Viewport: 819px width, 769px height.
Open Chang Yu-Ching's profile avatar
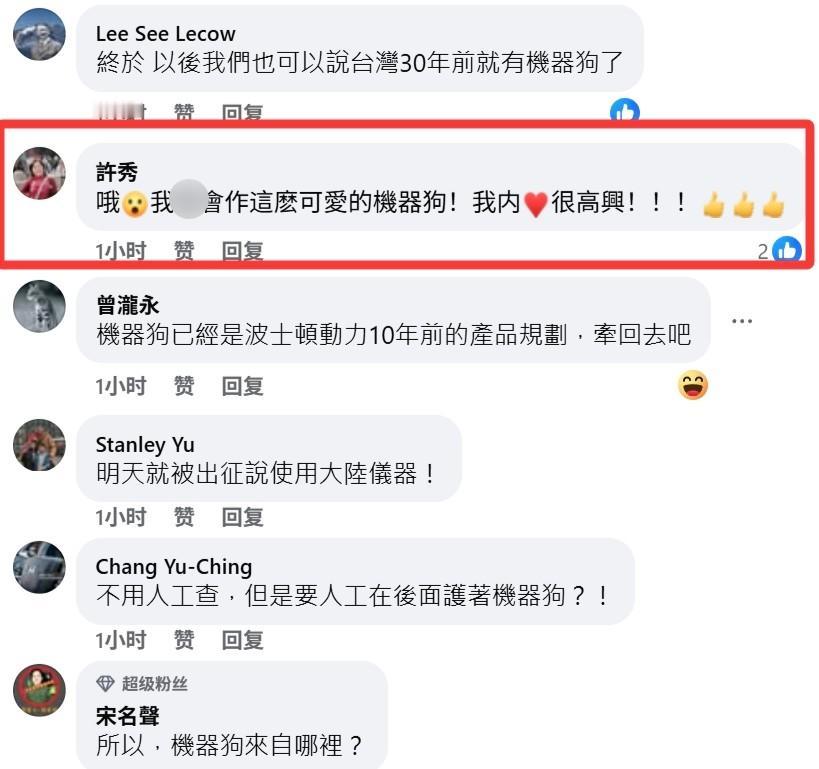click(x=39, y=567)
